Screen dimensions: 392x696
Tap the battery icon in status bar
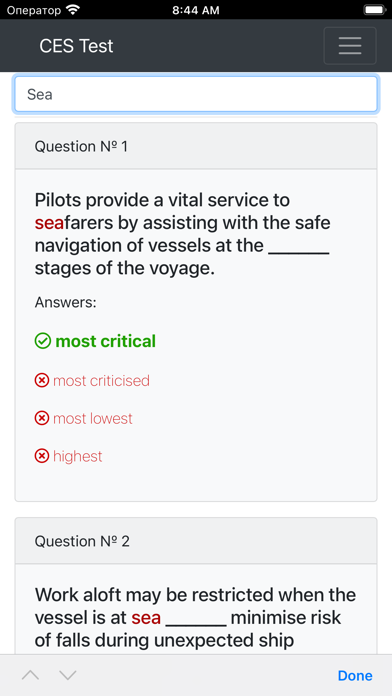click(374, 9)
